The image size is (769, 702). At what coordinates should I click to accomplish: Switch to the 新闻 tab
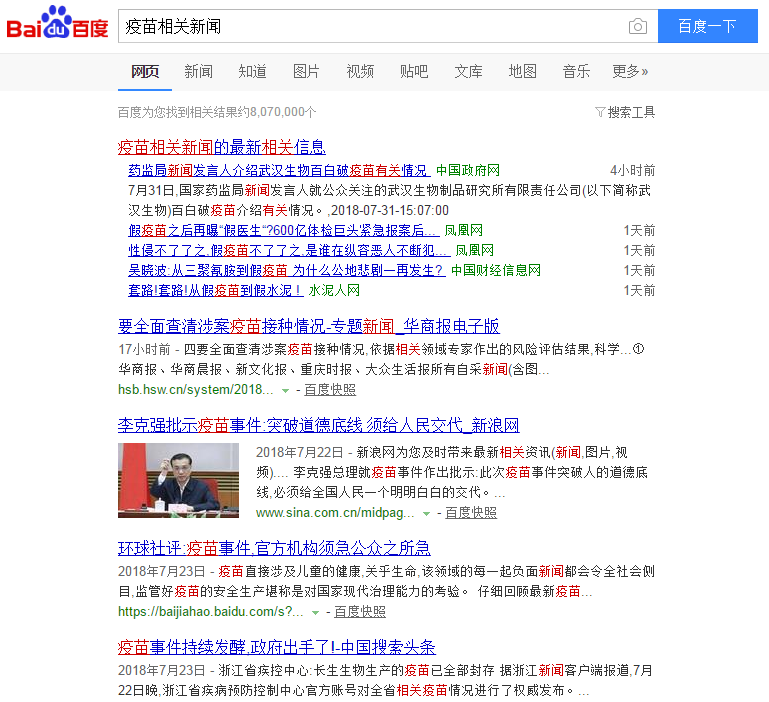(199, 72)
